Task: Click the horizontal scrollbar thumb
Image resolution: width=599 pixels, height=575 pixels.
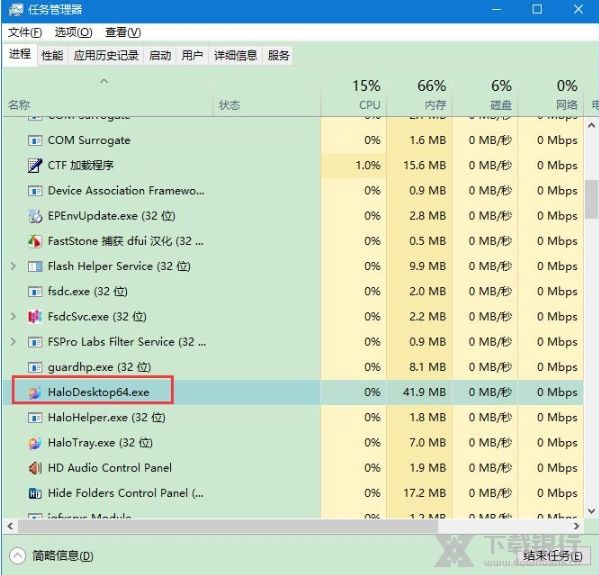Action: 228,526
